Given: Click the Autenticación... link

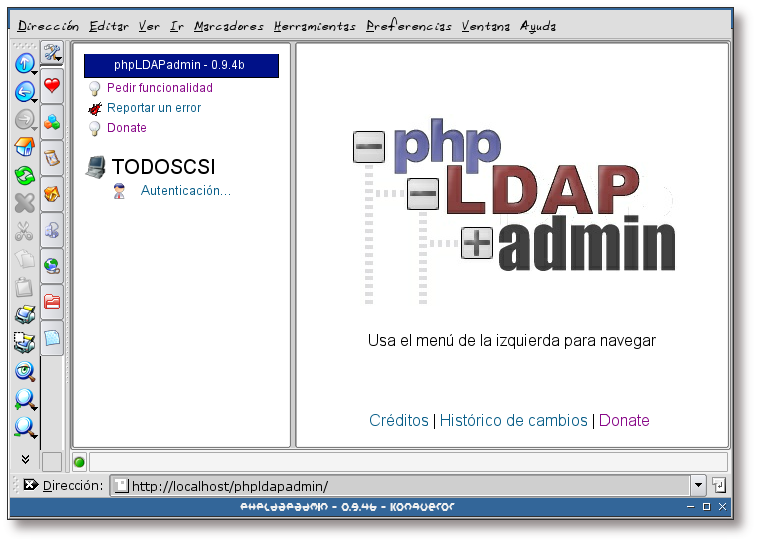Looking at the screenshot, I should [185, 190].
